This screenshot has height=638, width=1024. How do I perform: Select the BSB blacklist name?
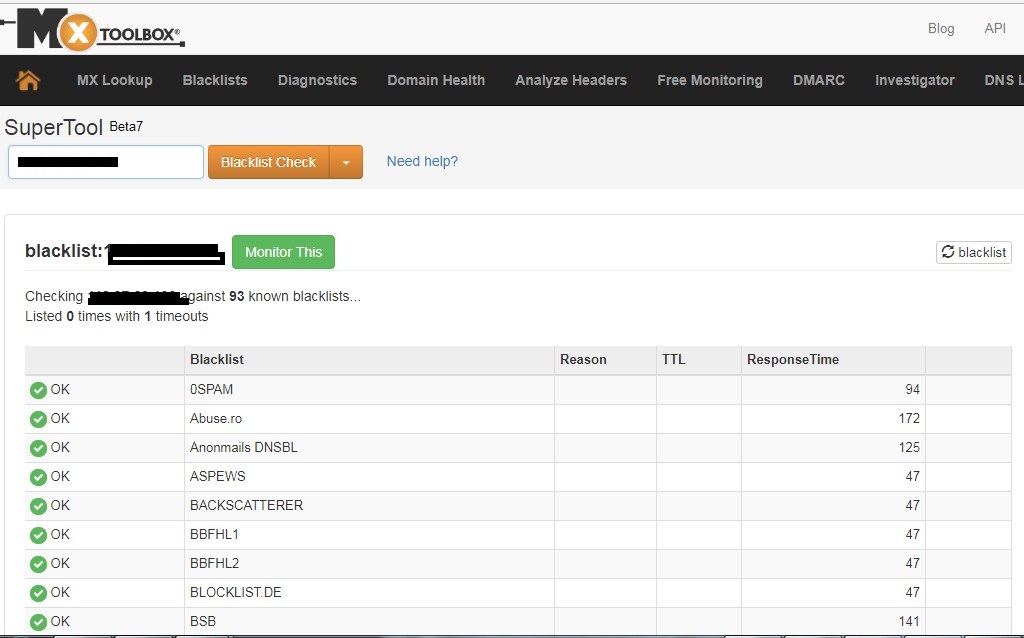[203, 621]
